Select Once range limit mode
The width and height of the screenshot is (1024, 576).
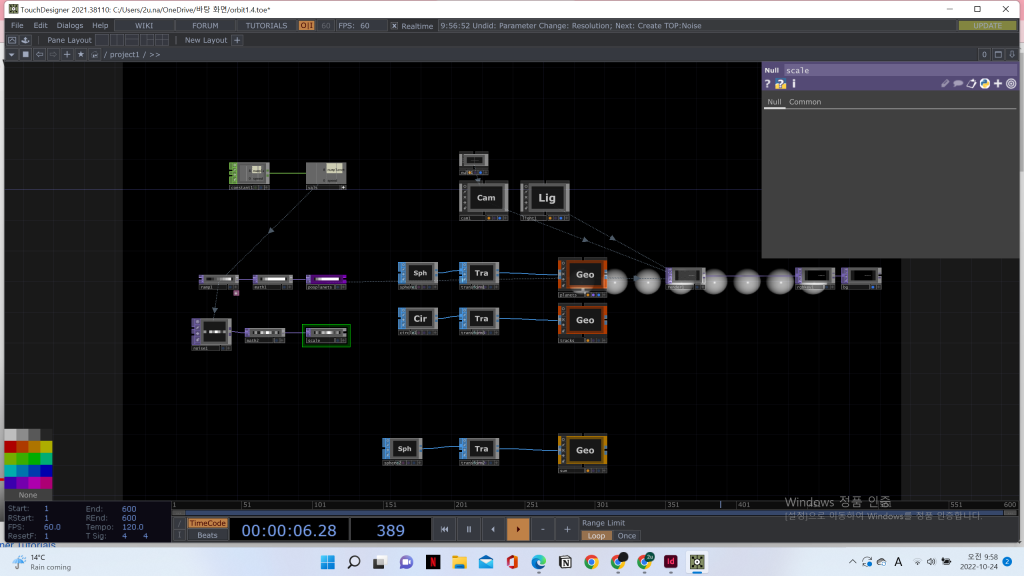pyautogui.click(x=627, y=536)
